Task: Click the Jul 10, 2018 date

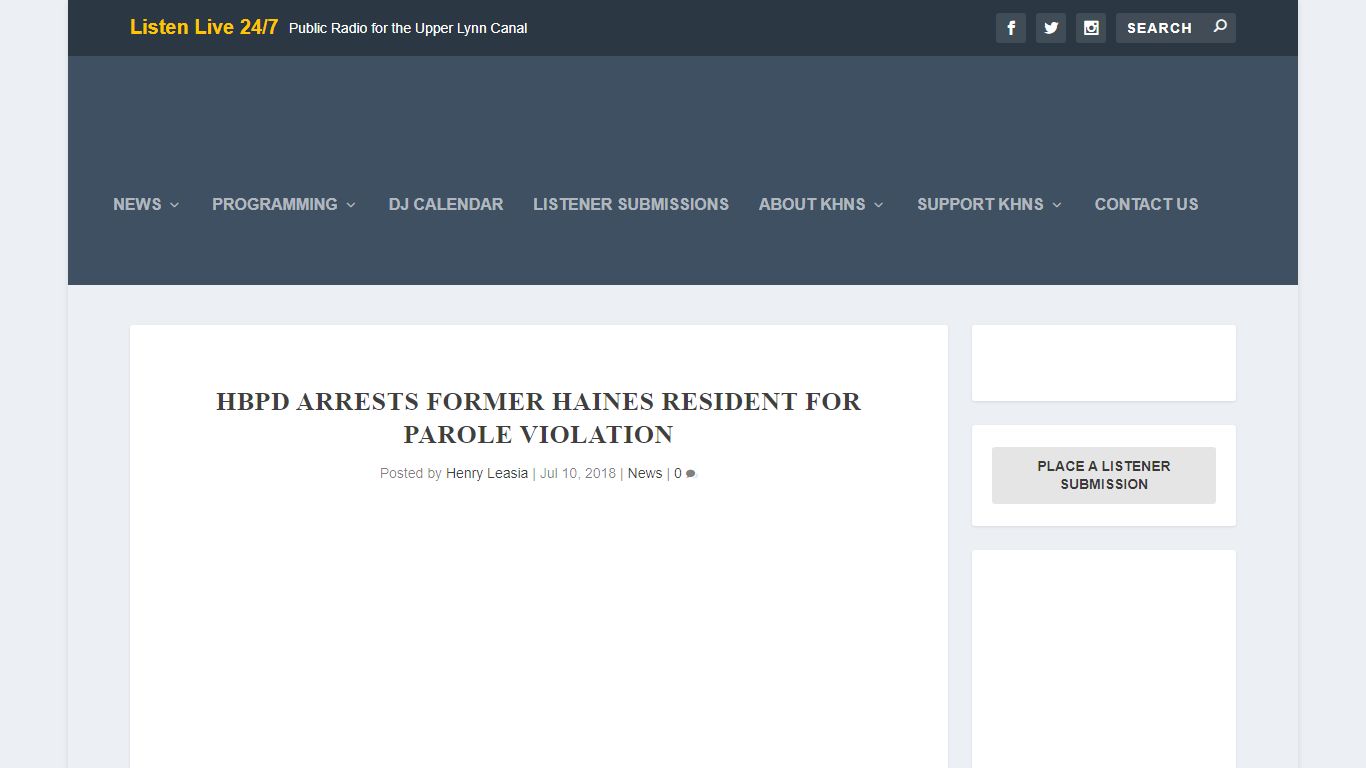Action: pyautogui.click(x=578, y=473)
